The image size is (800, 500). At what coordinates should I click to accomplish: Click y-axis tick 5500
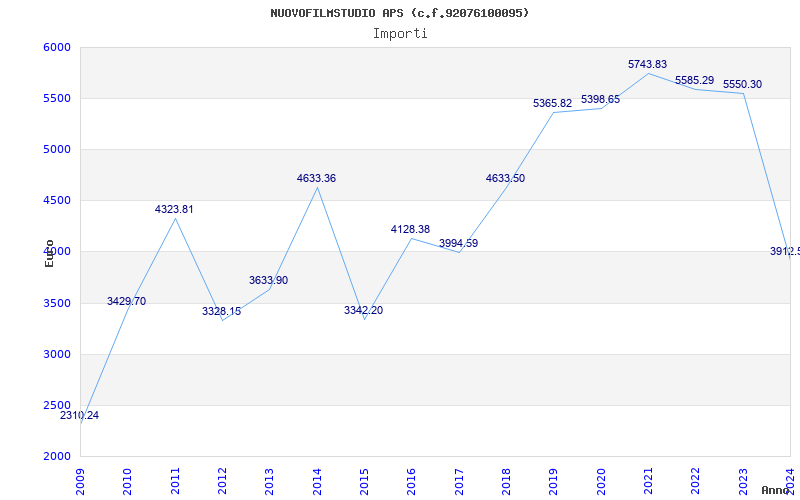click(56, 98)
